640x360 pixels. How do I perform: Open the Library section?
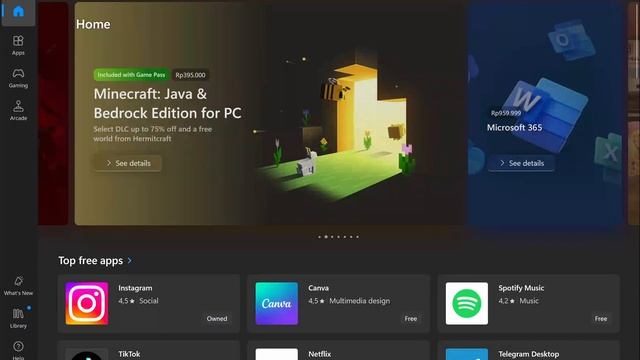coord(18,318)
